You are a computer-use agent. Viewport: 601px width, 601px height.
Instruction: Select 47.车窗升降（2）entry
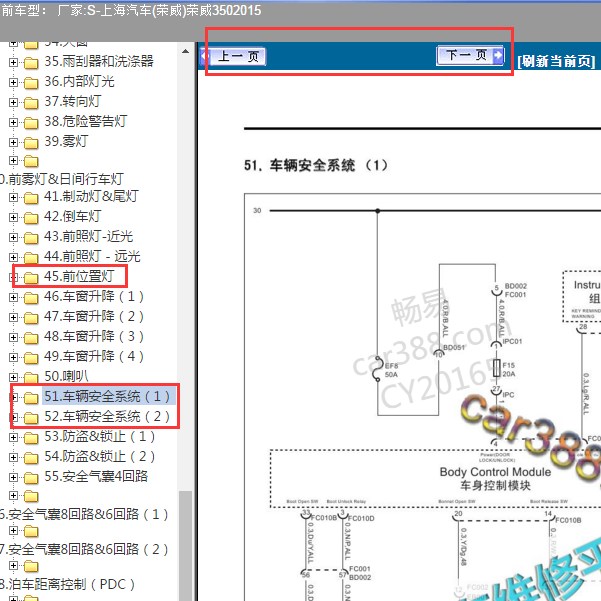[94, 317]
